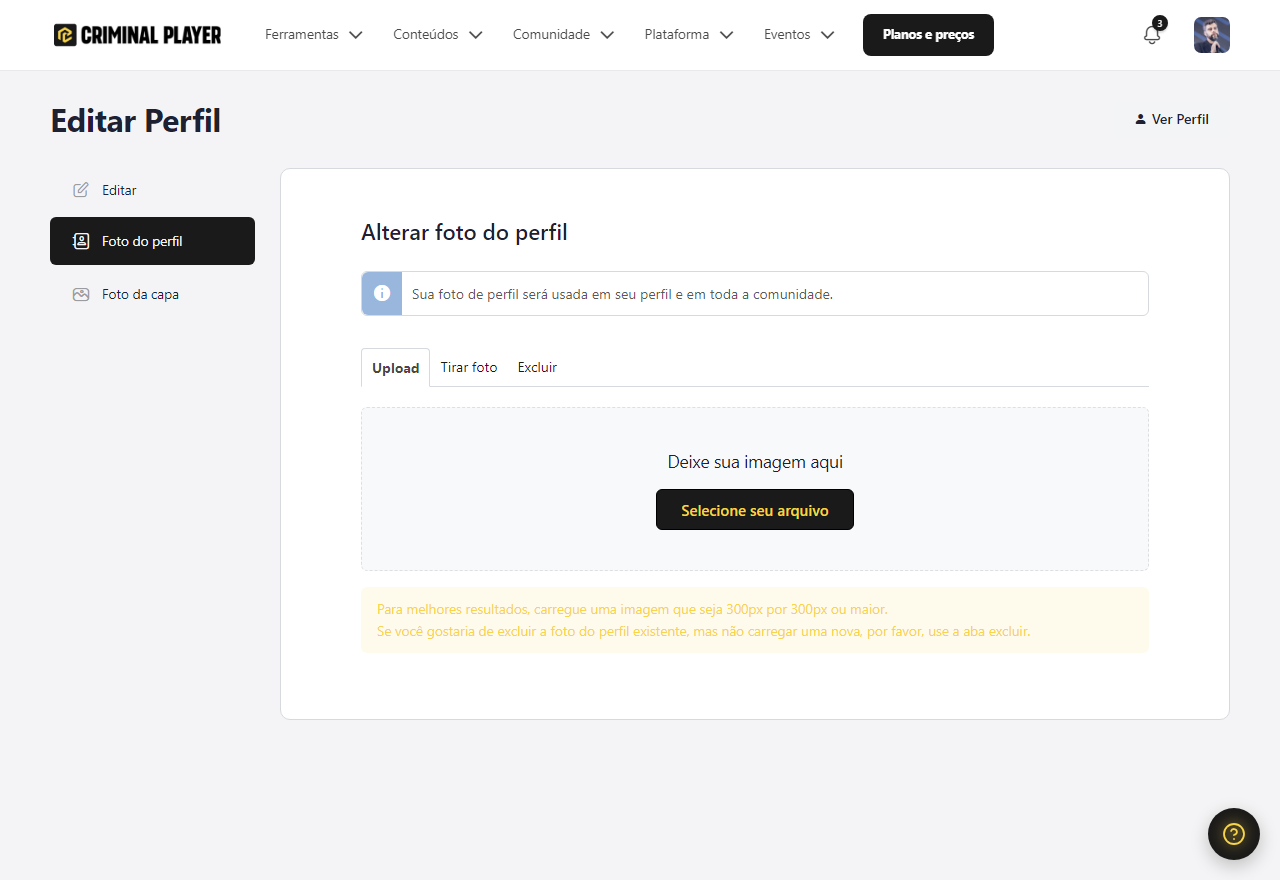This screenshot has height=880, width=1280.
Task: Click the person icon beside Ver Perfil
Action: click(x=1140, y=119)
